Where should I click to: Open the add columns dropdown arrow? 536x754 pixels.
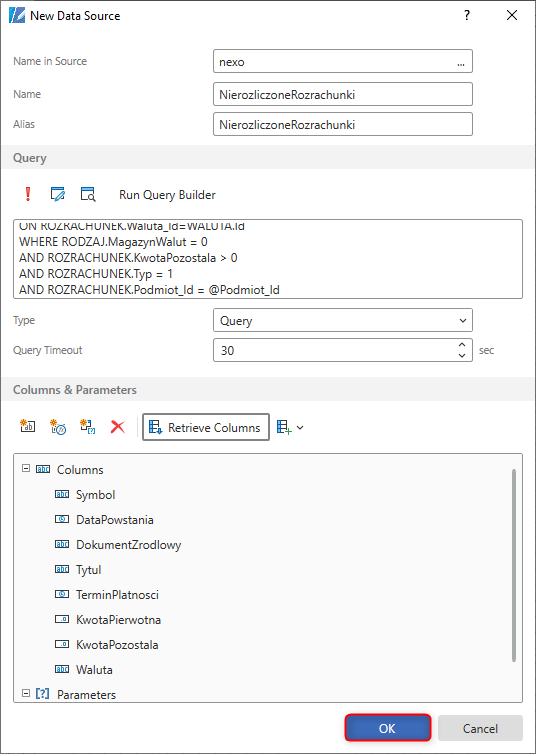[300, 427]
